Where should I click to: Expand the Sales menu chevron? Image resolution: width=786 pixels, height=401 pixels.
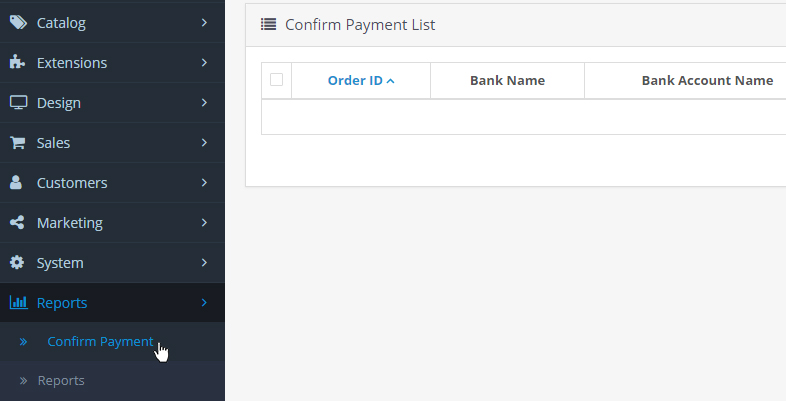coord(203,142)
